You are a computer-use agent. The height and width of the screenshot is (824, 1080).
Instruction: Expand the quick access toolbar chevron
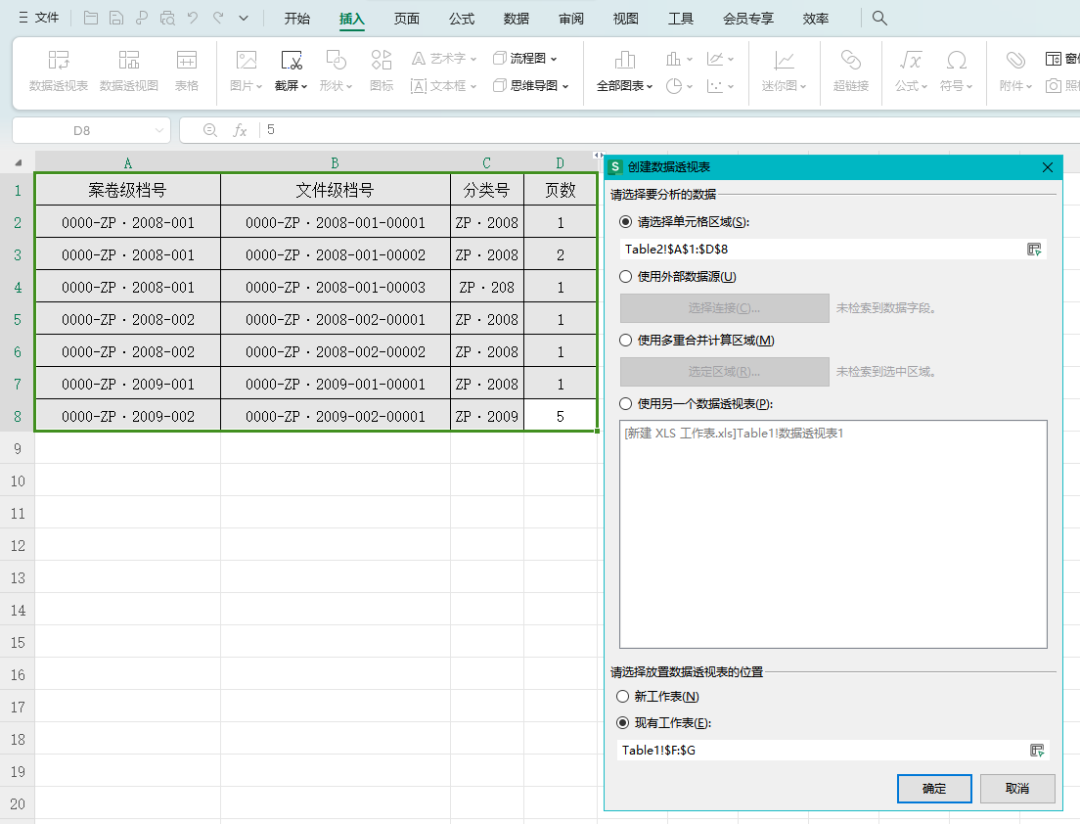243,19
